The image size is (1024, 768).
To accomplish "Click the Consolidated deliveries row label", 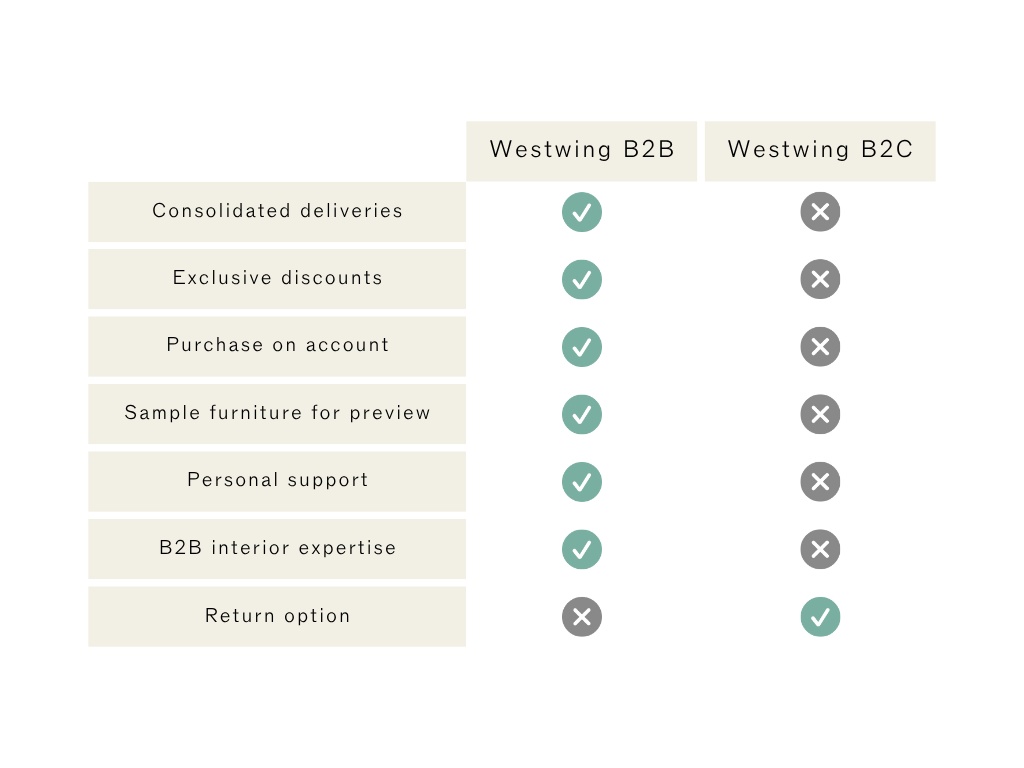I will pos(277,212).
